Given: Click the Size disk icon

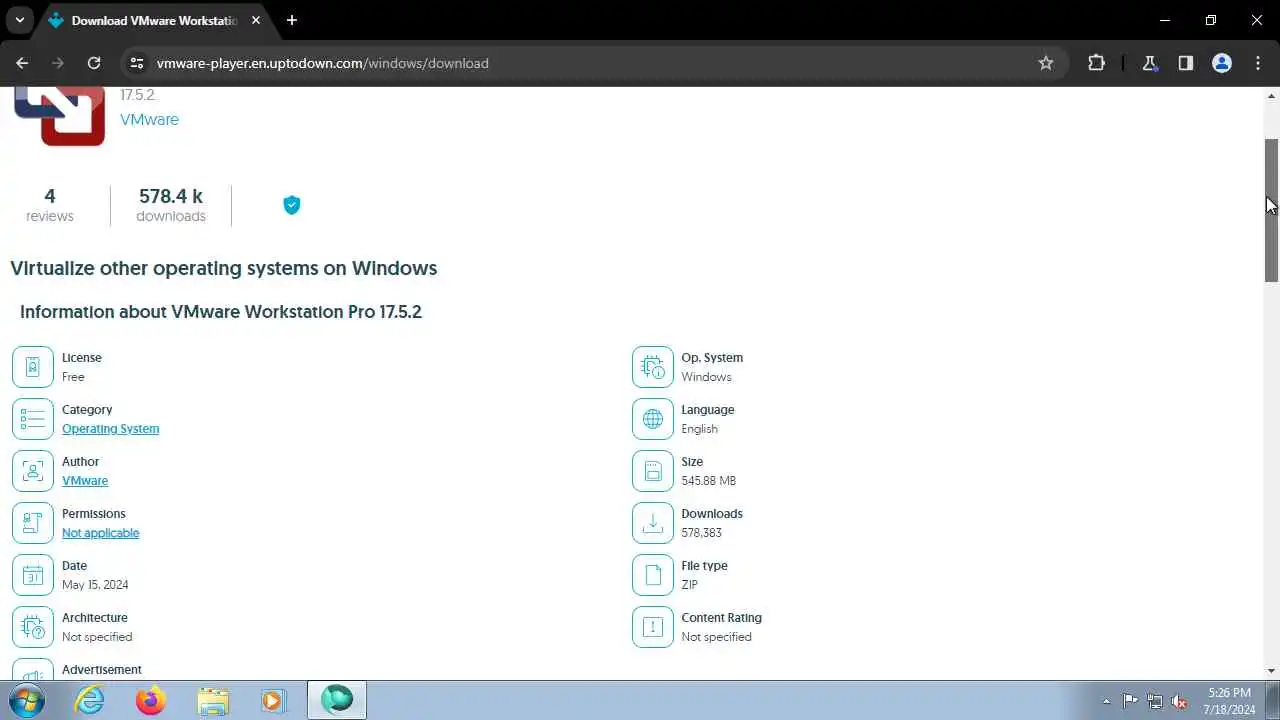Looking at the screenshot, I should click(653, 471).
